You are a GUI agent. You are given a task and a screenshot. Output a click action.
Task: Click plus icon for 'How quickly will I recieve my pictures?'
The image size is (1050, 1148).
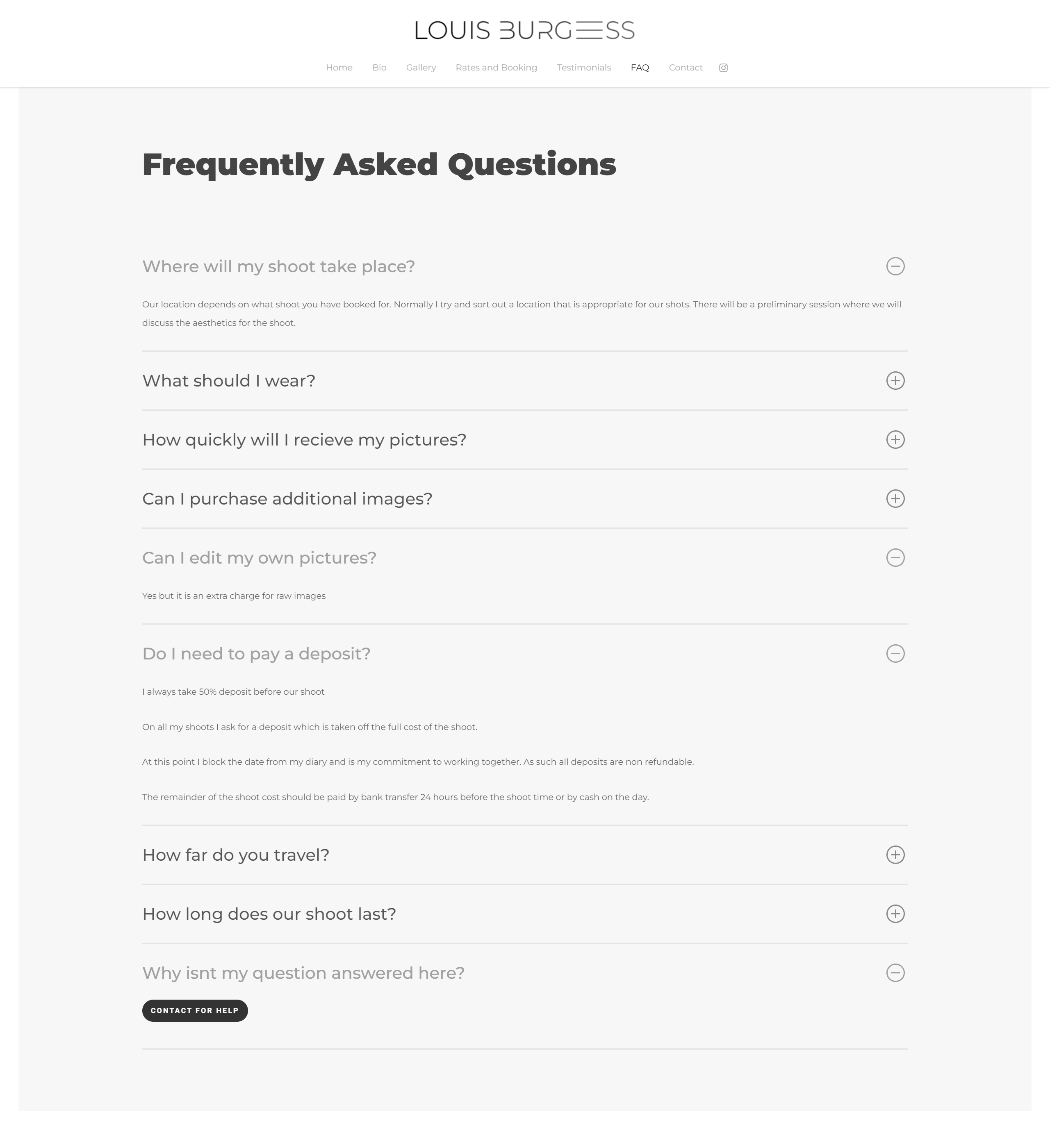895,440
